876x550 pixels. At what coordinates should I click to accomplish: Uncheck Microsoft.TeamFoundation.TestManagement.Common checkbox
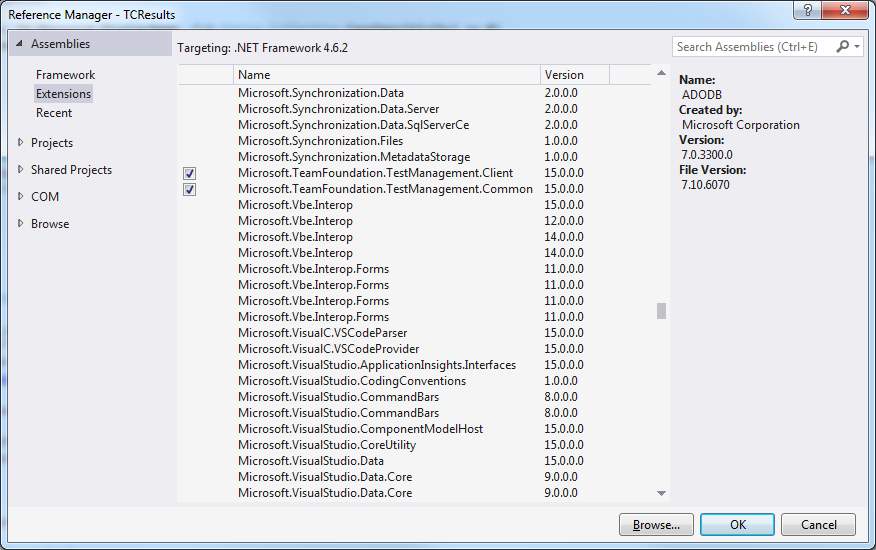(x=189, y=189)
